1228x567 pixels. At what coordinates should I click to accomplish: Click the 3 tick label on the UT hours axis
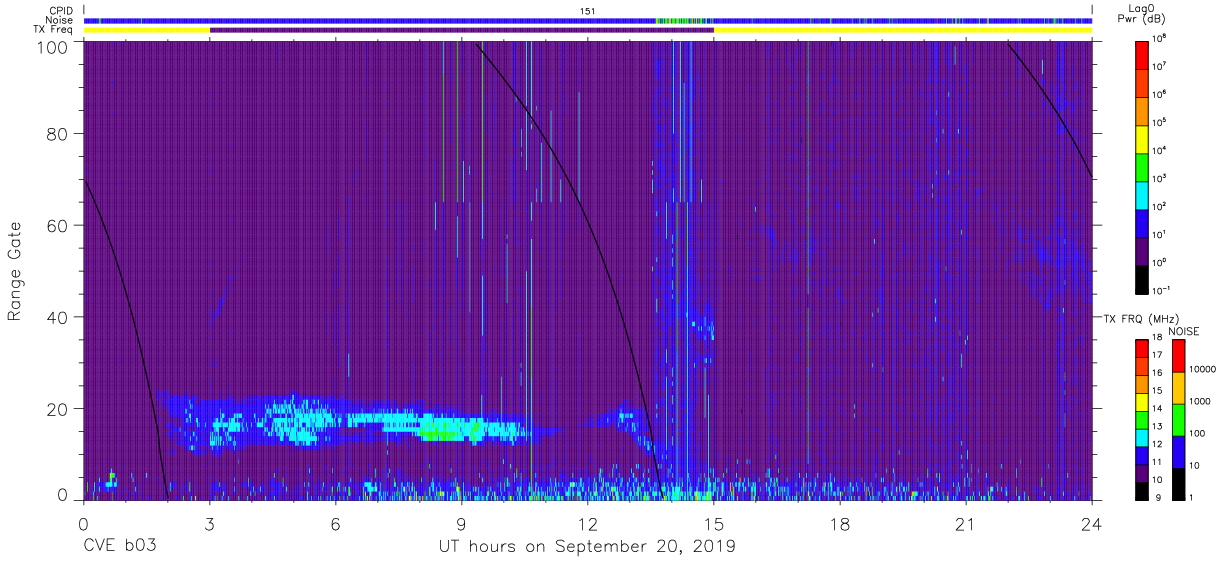click(210, 523)
